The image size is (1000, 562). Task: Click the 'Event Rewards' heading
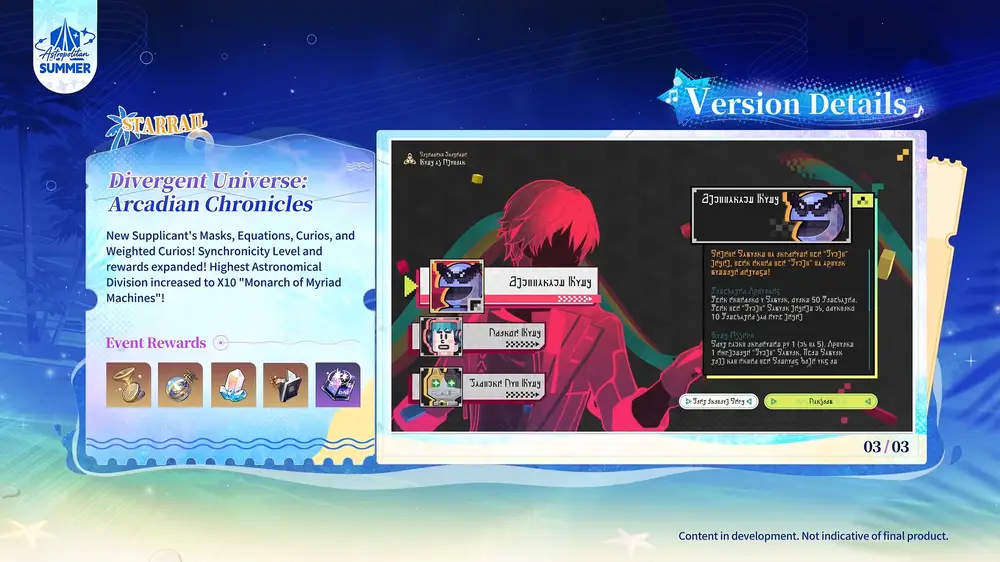click(156, 343)
